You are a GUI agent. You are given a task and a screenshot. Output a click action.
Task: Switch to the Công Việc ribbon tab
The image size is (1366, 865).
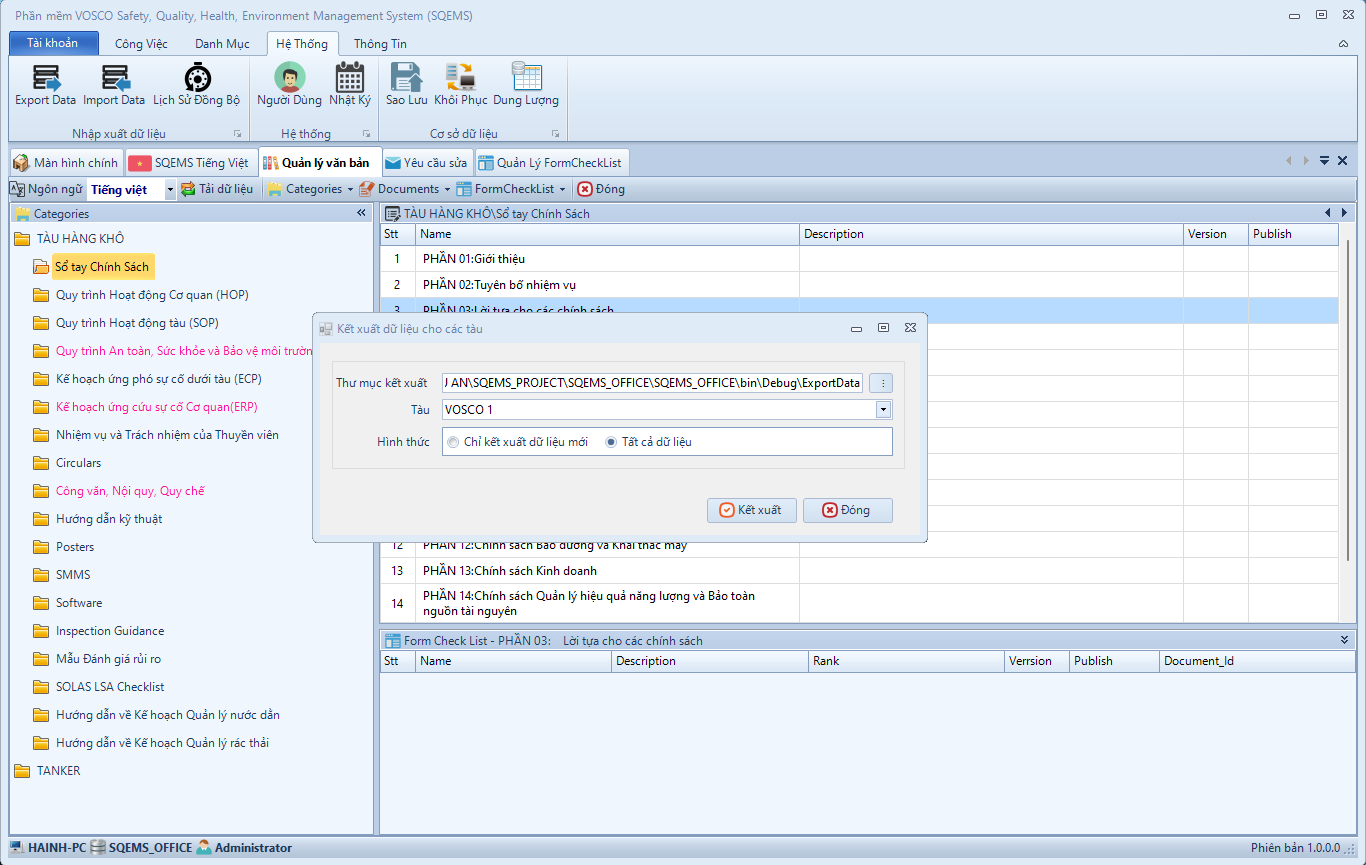(141, 44)
